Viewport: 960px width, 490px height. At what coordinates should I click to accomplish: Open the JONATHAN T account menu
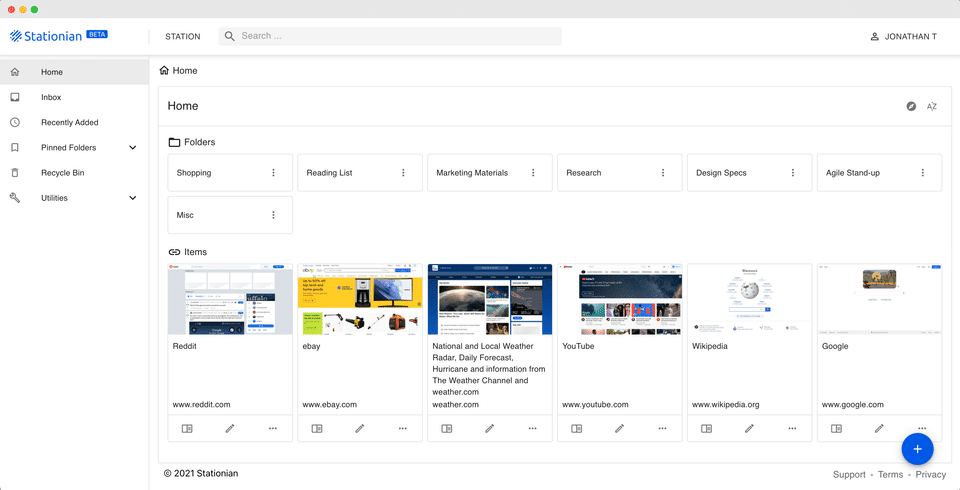pos(904,37)
